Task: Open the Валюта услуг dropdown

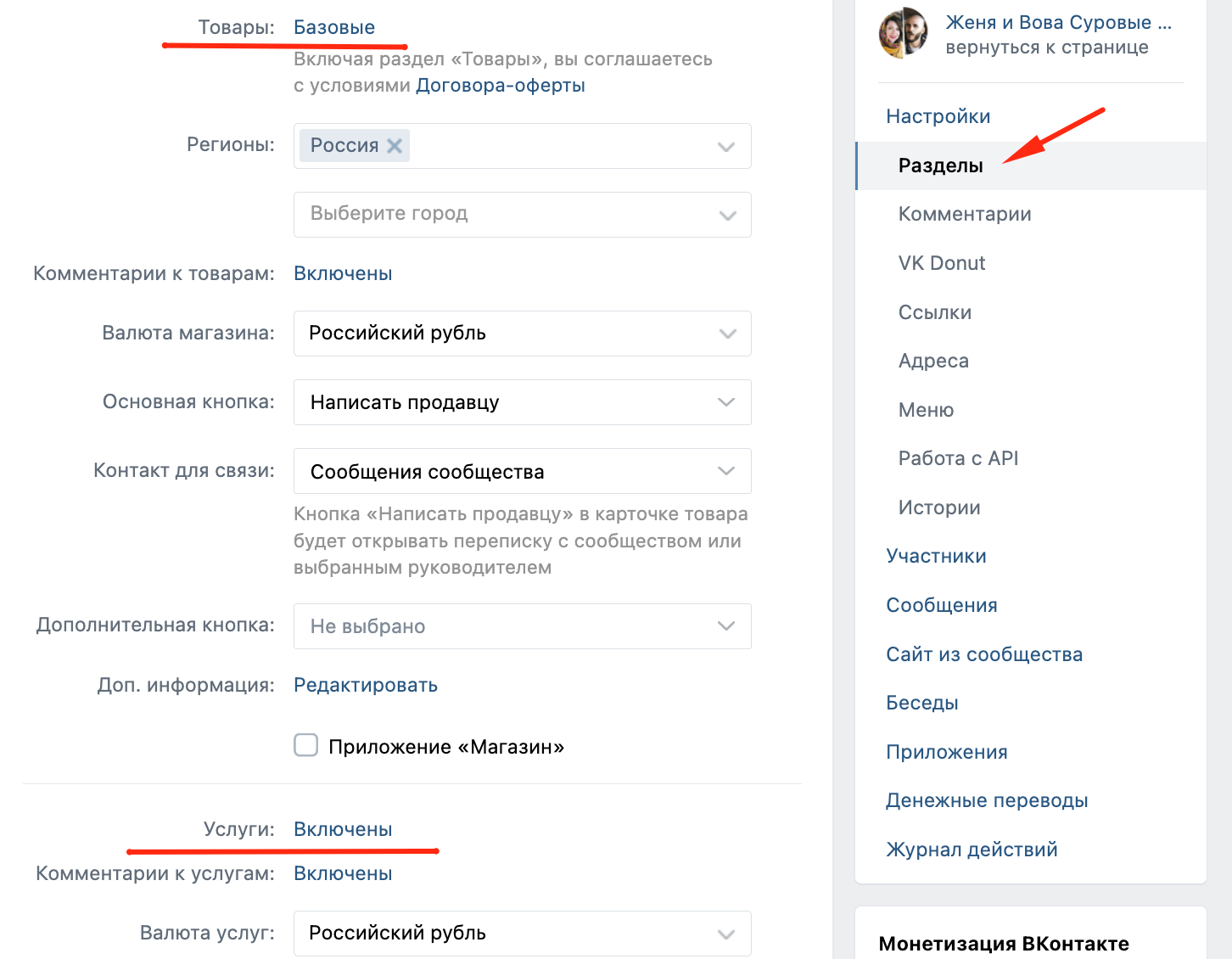Action: pos(523,934)
